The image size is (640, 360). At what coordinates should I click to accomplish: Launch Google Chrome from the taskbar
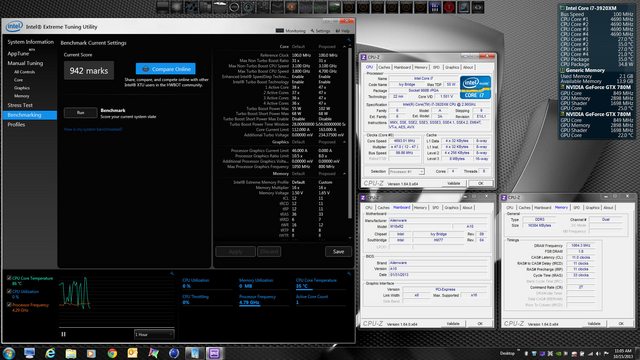tap(112, 353)
